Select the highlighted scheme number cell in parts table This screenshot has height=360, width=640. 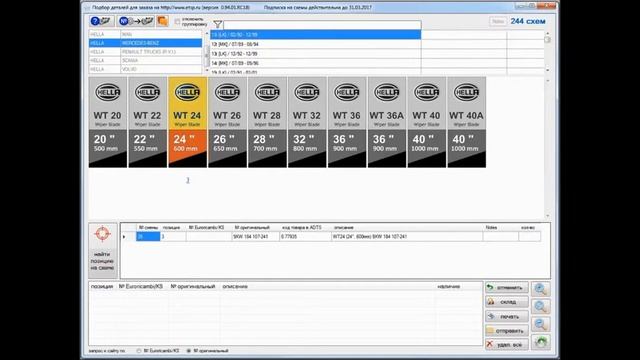[x=148, y=236]
